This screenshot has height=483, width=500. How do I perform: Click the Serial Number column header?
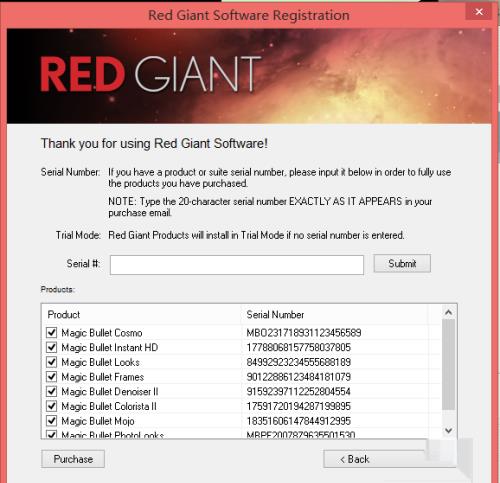(x=335, y=315)
